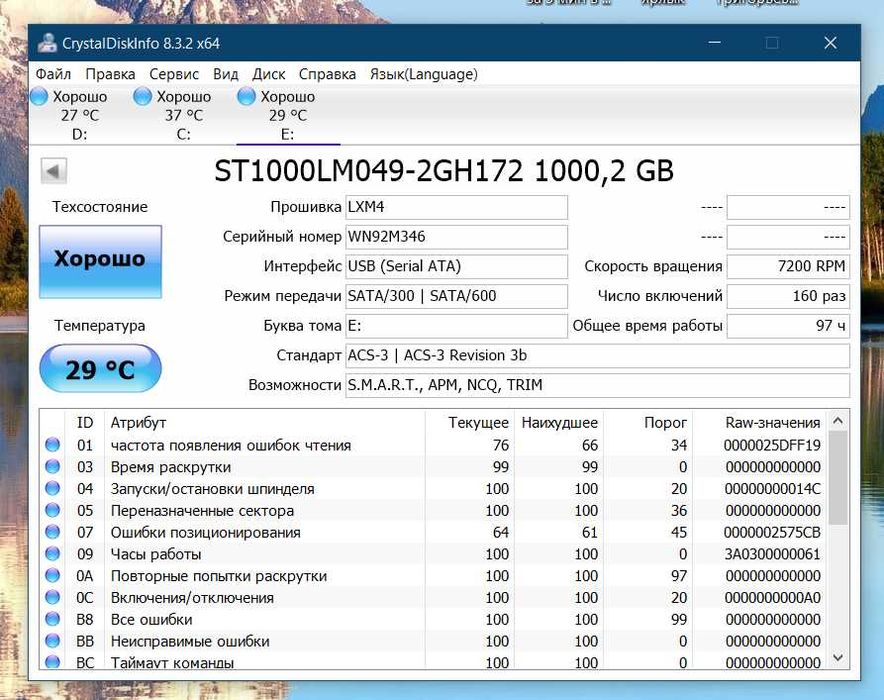Select row Переназначенные сектора
884x700 pixels.
pos(434,511)
